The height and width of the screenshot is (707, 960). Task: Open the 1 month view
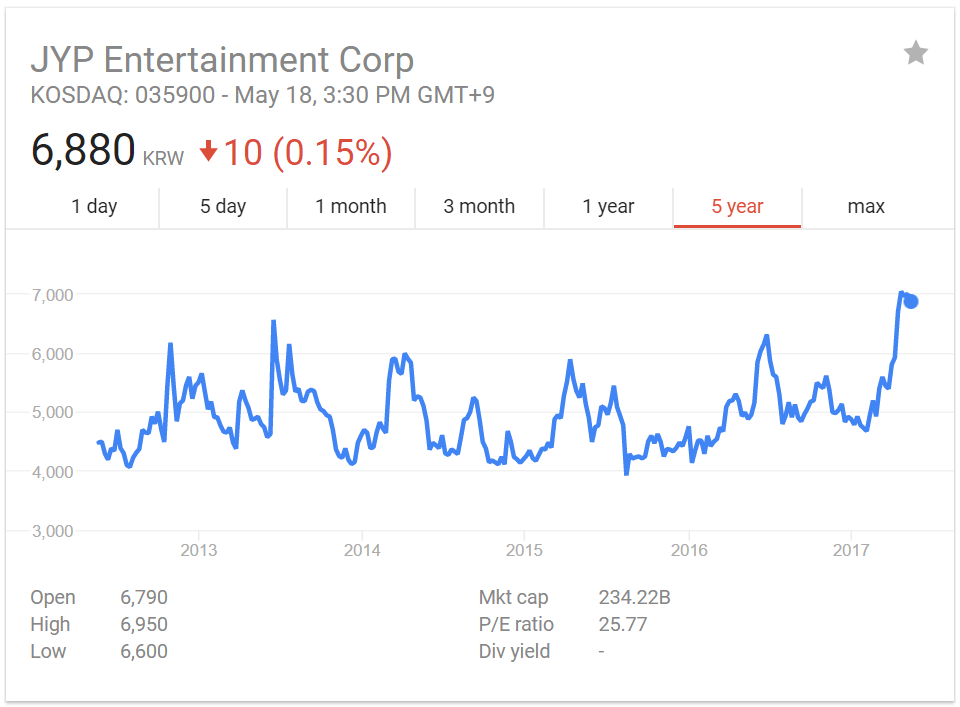click(x=351, y=207)
